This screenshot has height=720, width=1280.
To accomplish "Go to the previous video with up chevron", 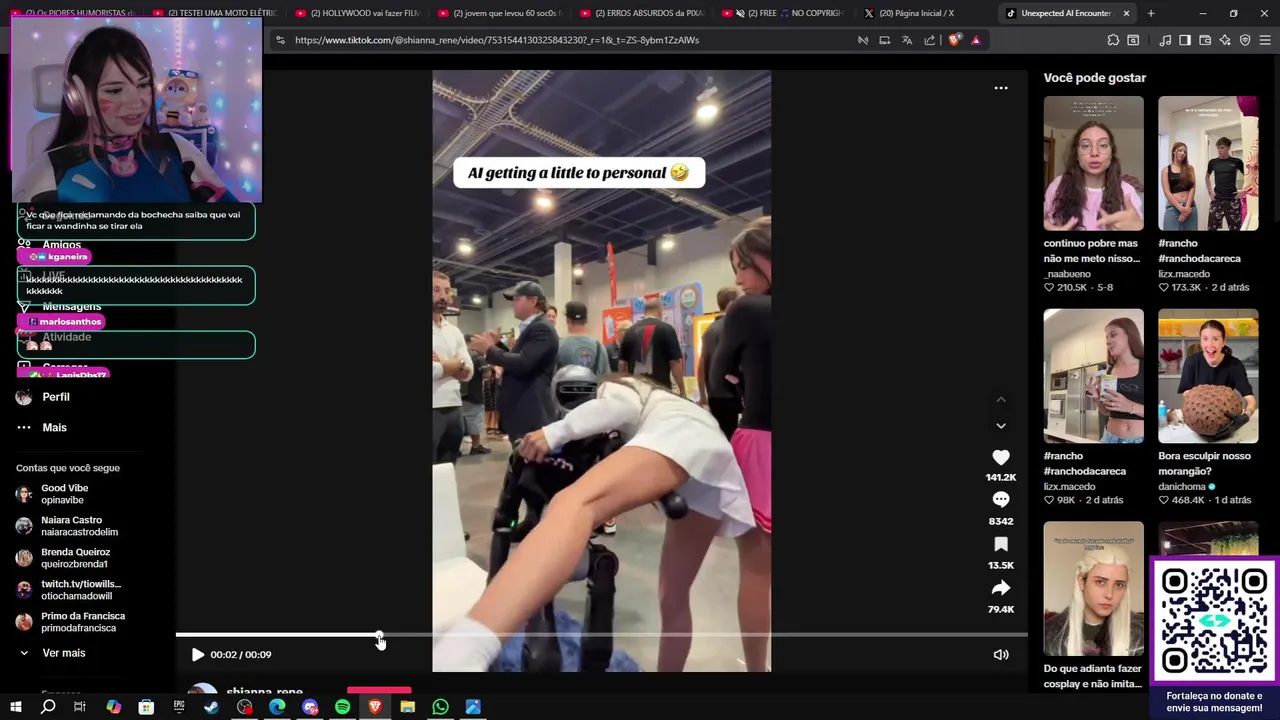I will tap(1001, 400).
